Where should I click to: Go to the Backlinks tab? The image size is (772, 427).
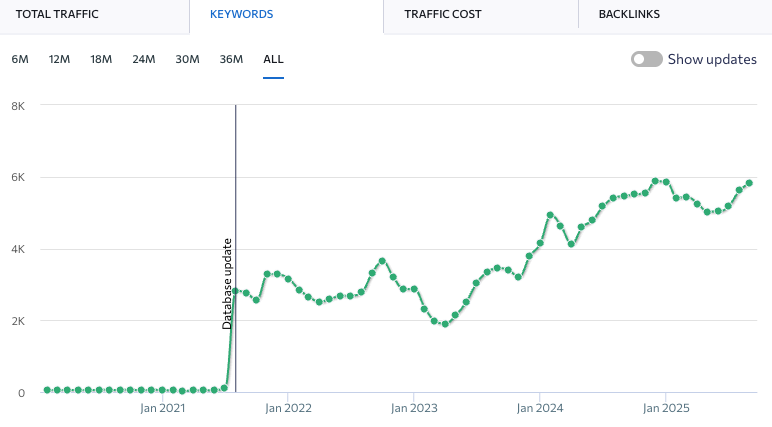click(x=629, y=15)
